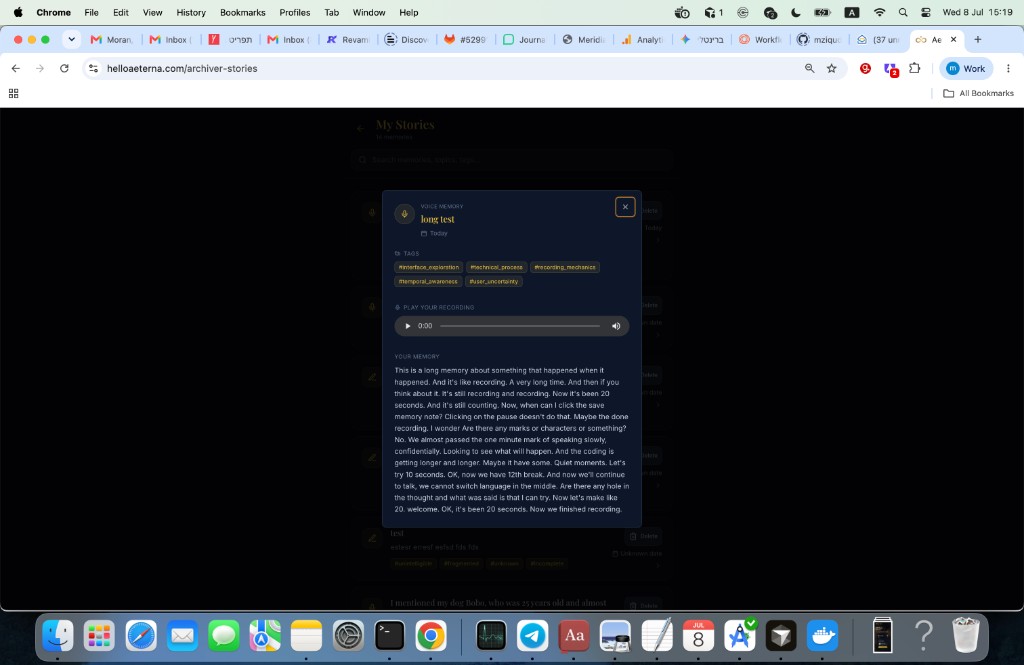
Task: Click the memory transcript text
Action: pyautogui.click(x=511, y=440)
